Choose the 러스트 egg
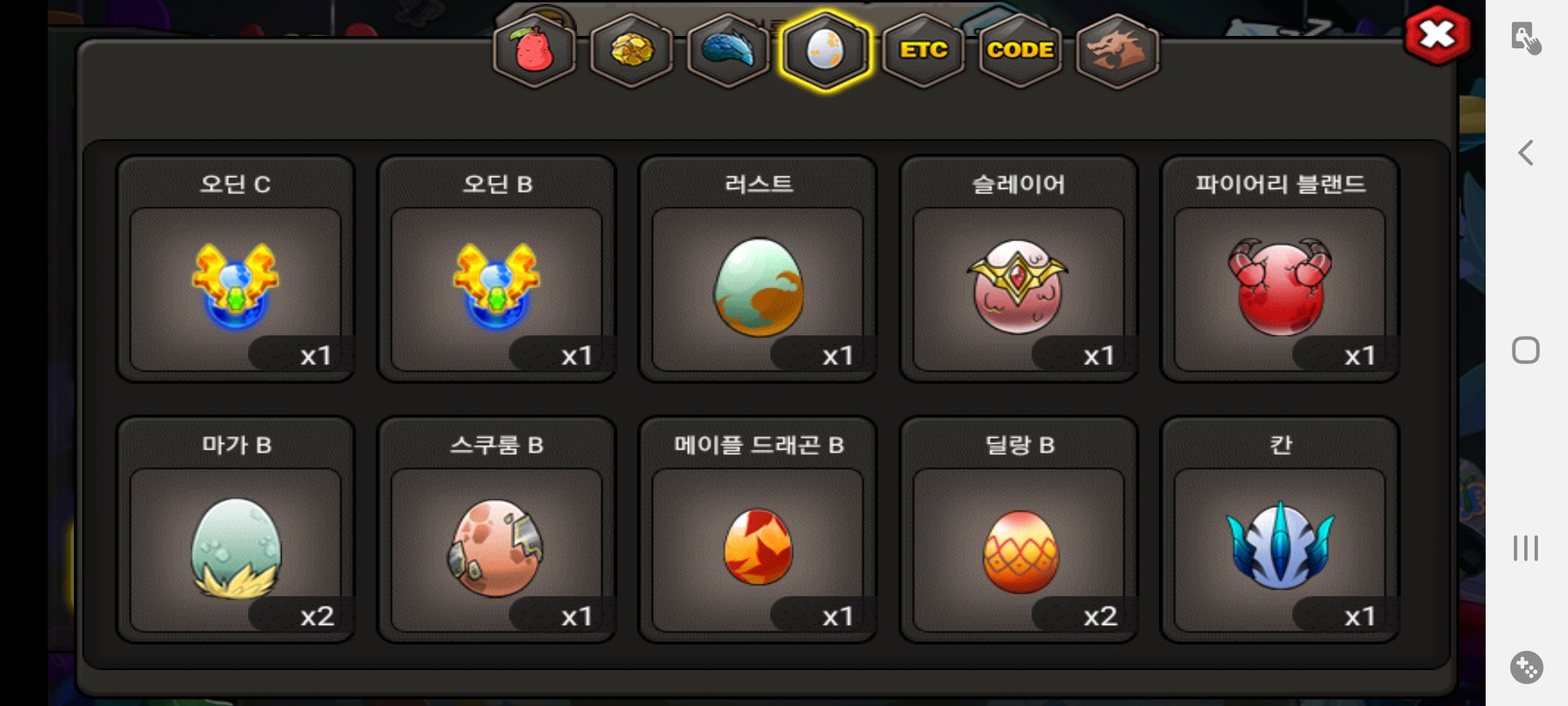This screenshot has height=706, width=1568. [x=758, y=269]
